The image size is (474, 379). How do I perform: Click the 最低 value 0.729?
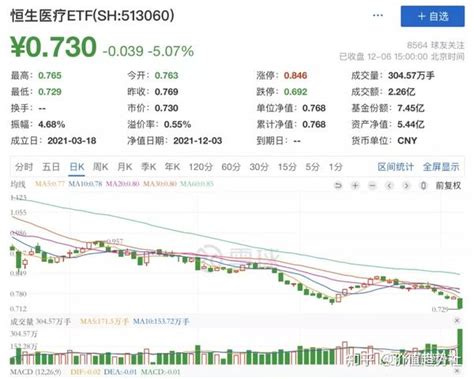[50, 92]
